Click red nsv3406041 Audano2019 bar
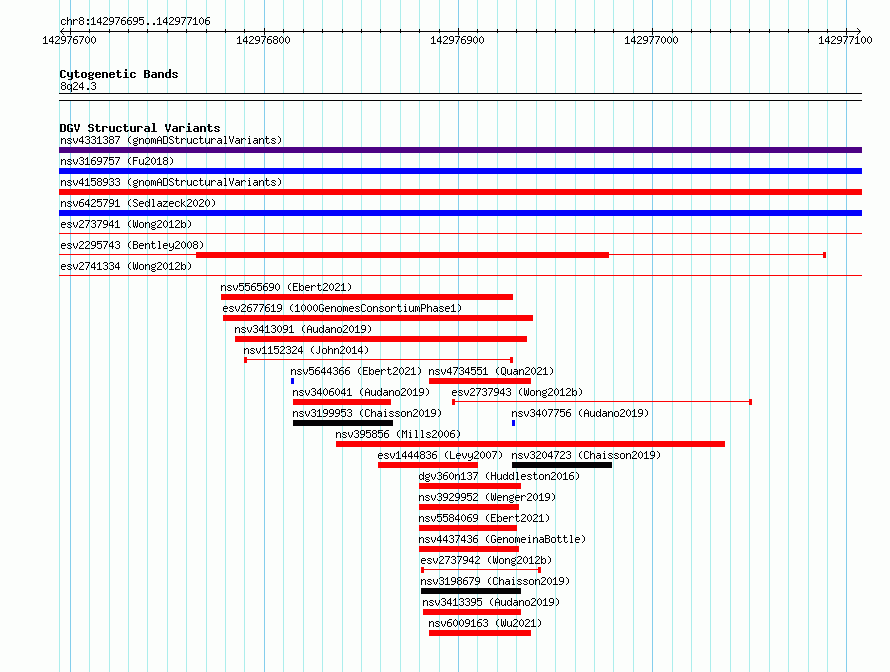This screenshot has width=890, height=672. coord(342,402)
